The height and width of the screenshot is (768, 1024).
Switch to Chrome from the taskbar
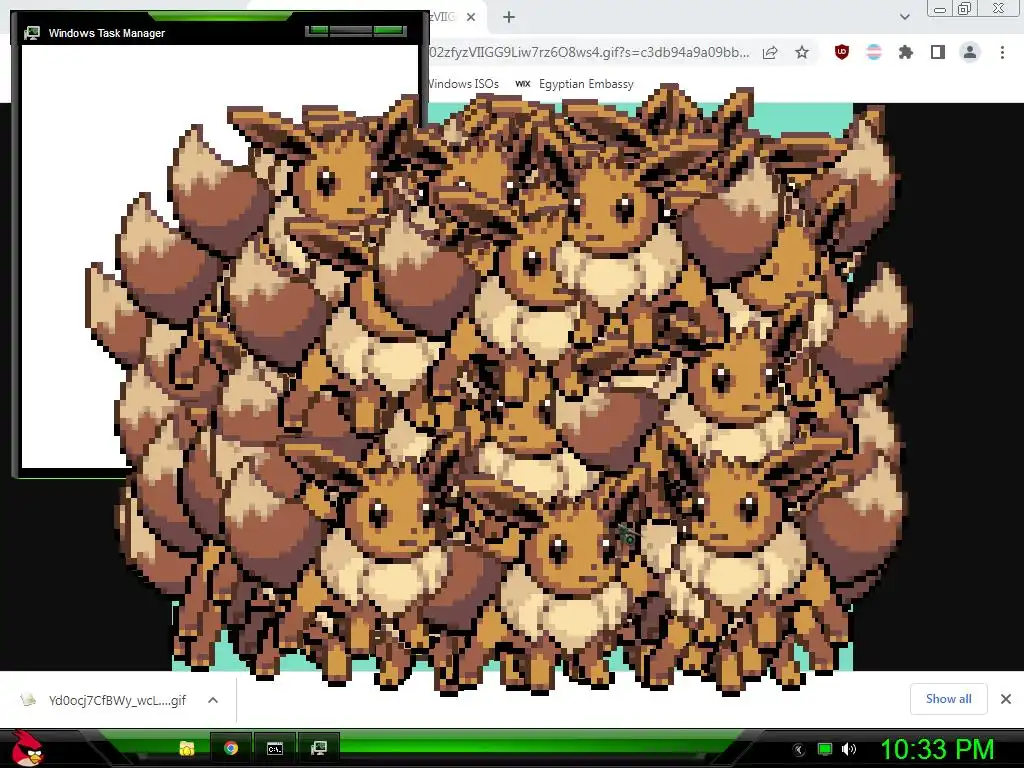tap(231, 748)
